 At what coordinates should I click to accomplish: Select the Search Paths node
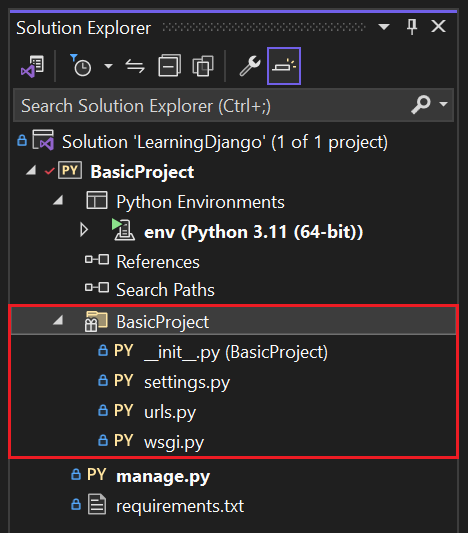click(x=165, y=290)
